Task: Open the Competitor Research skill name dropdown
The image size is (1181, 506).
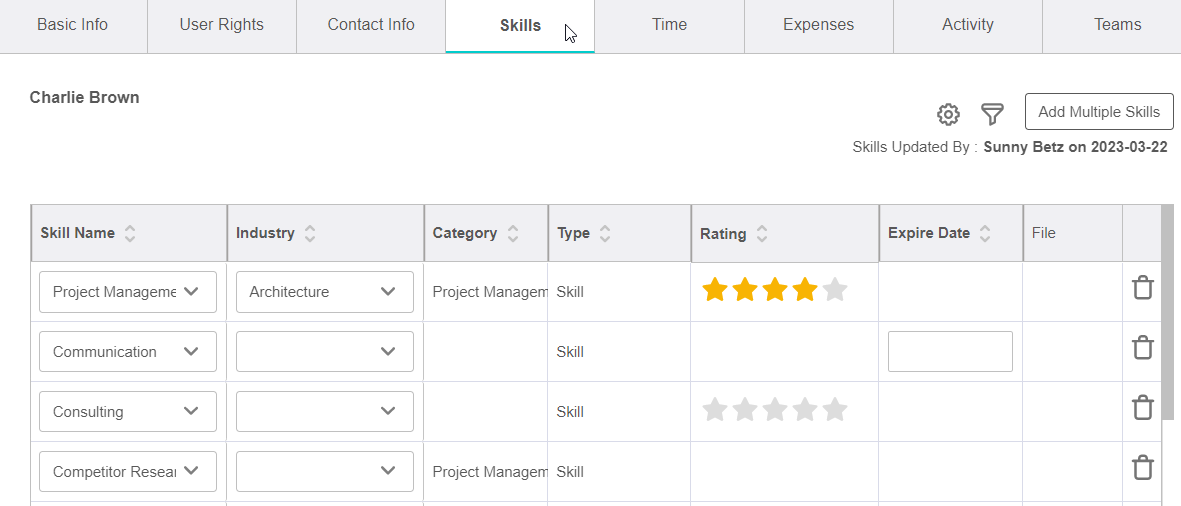Action: (128, 472)
